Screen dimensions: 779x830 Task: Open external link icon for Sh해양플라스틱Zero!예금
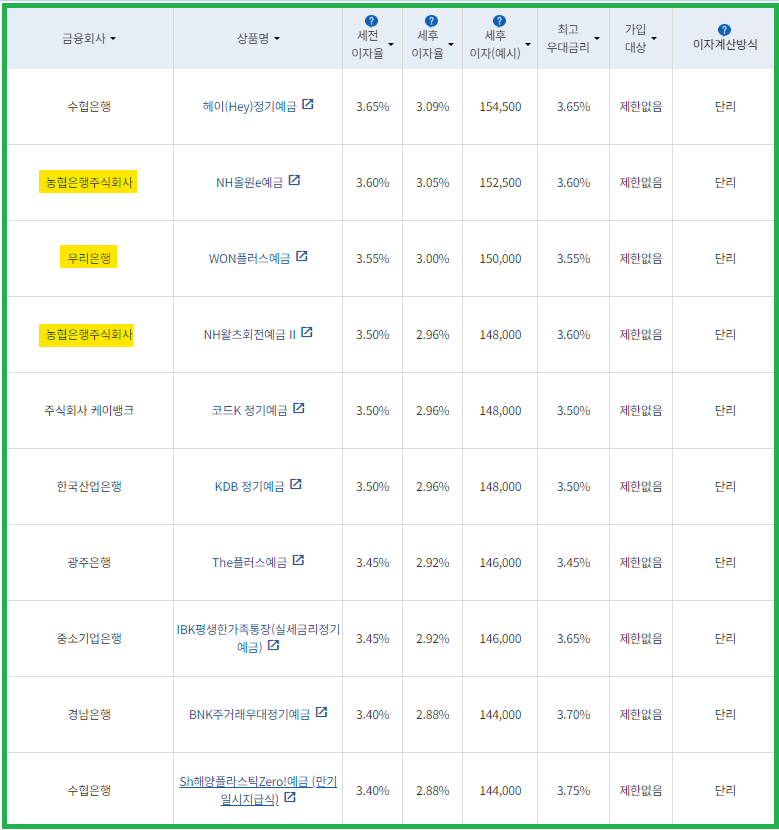(x=289, y=797)
